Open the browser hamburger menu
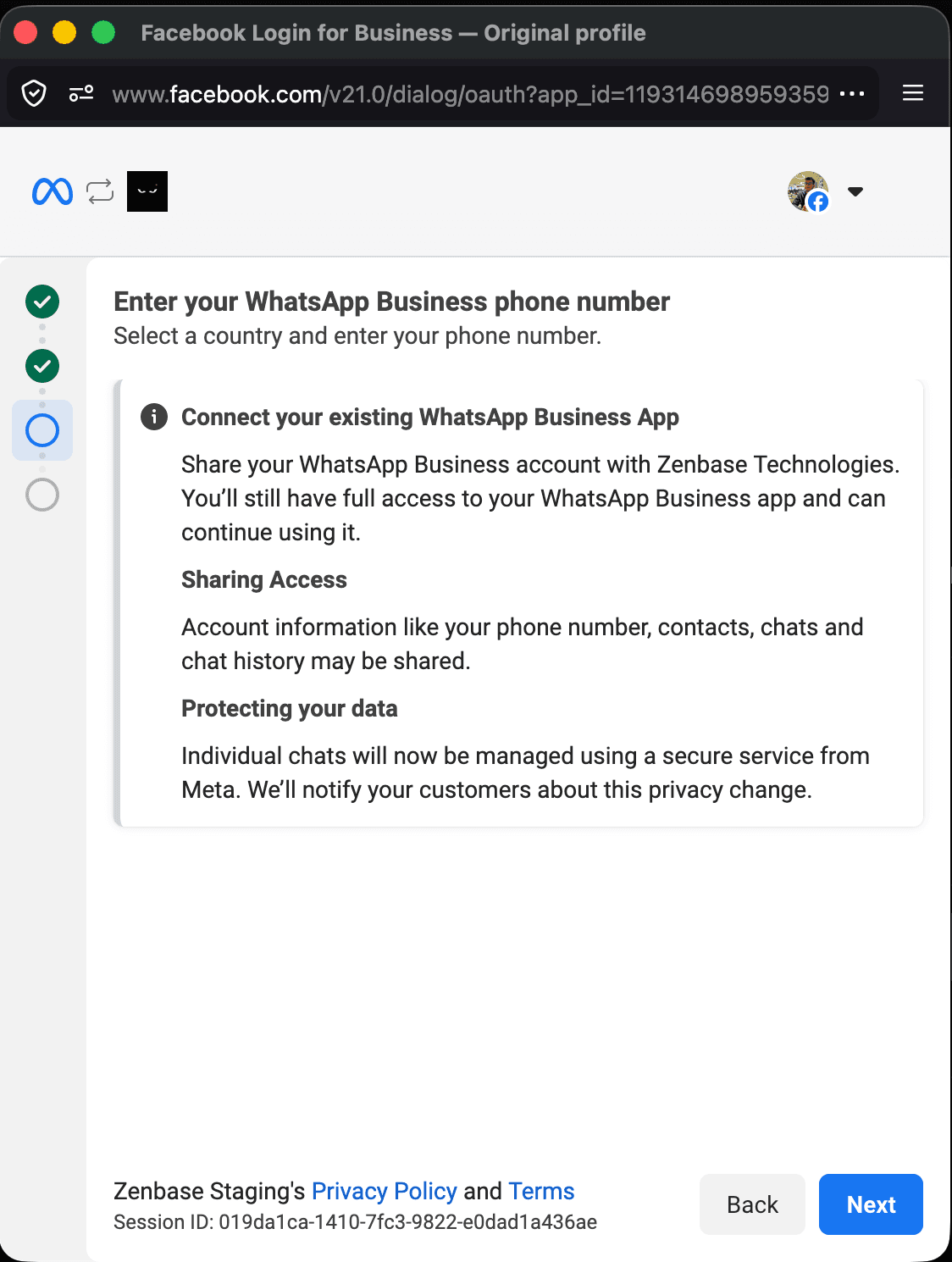The height and width of the screenshot is (1262, 952). tap(913, 93)
